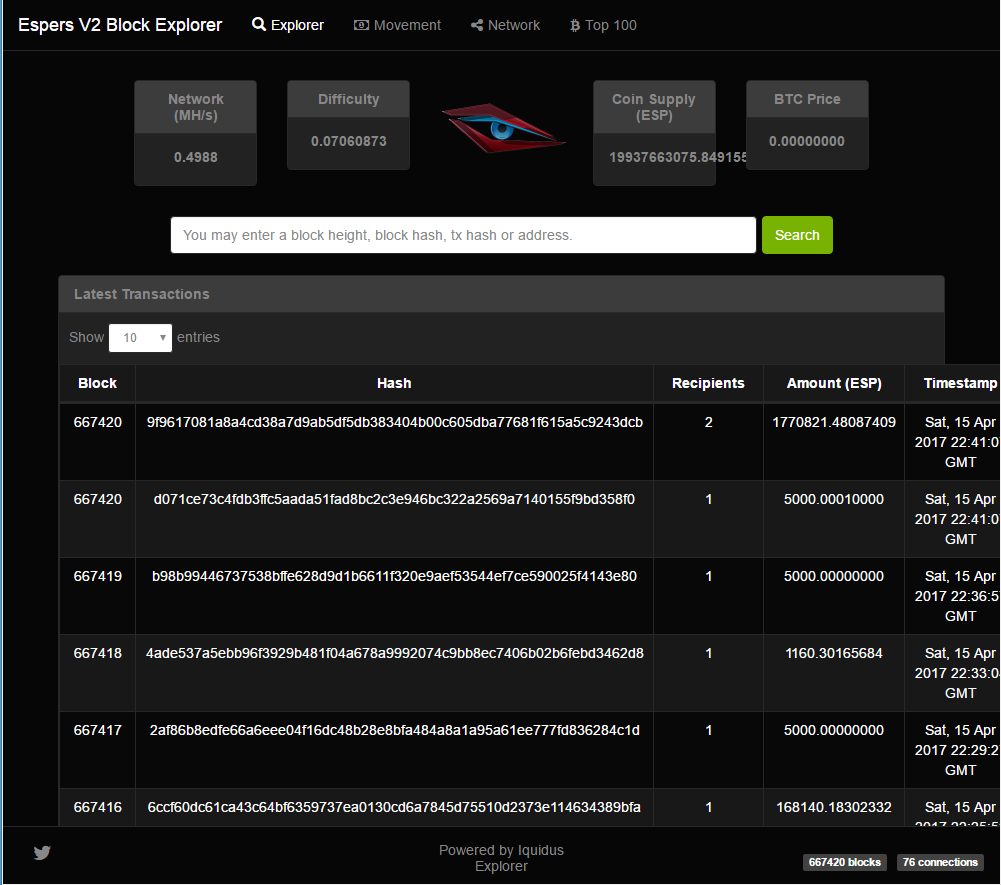The image size is (1001, 885).
Task: Click the Powered by Iquidus Explorer text
Action: click(x=501, y=858)
